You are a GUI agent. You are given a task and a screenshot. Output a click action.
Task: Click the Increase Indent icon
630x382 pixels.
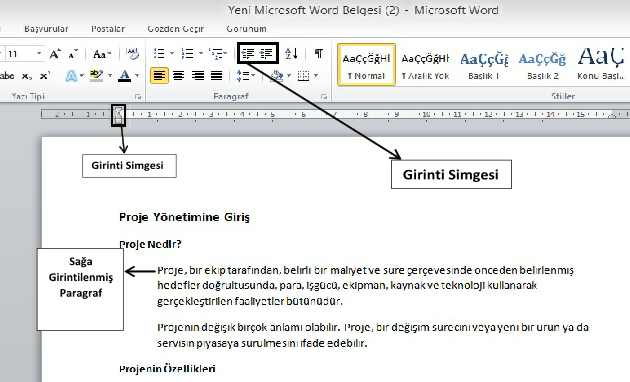[x=266, y=53]
